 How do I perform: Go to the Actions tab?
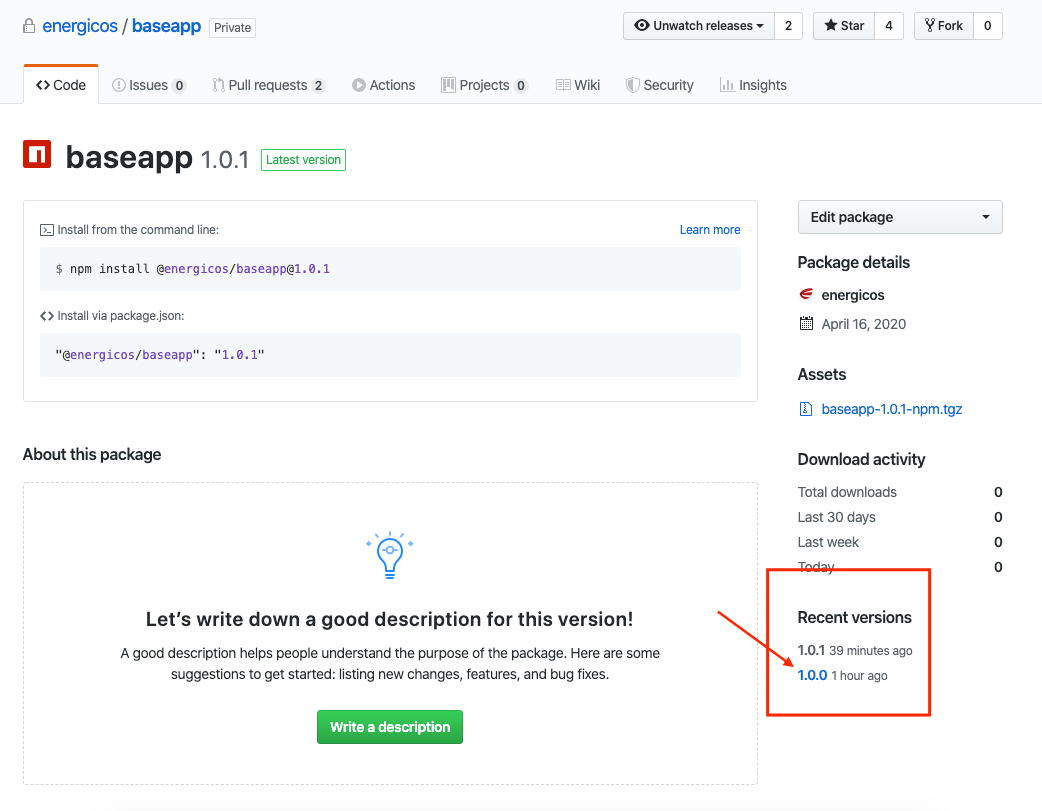[383, 85]
